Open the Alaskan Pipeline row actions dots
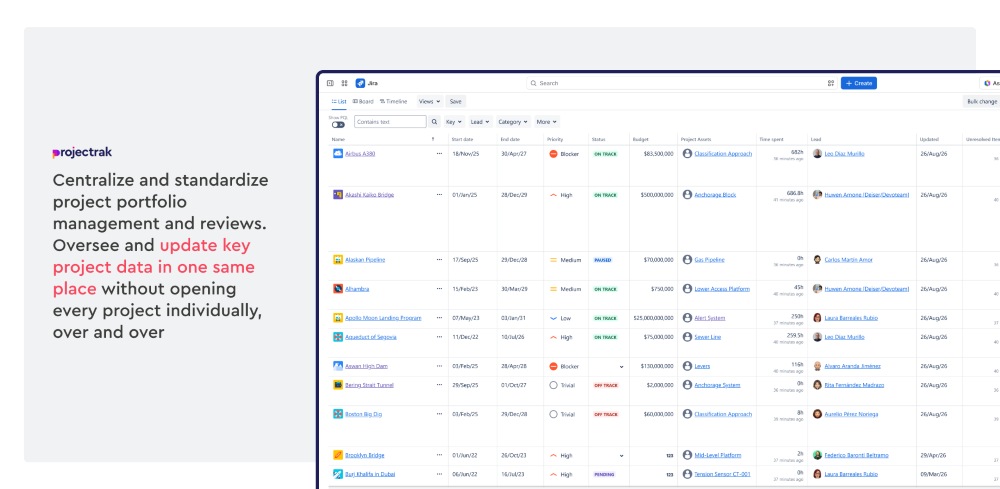Viewport: 1000px width, 489px height. (x=439, y=259)
